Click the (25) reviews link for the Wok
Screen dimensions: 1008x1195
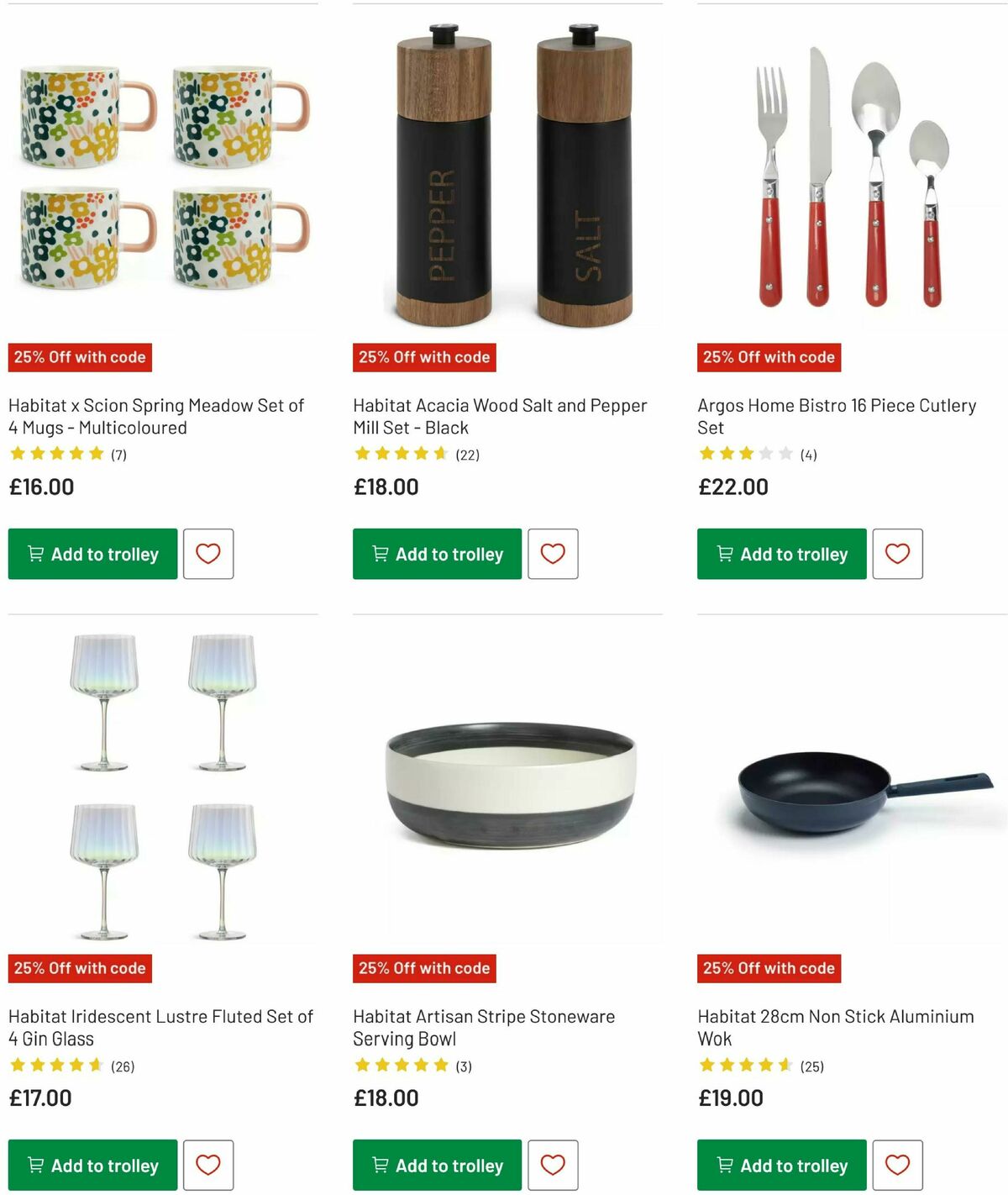(812, 1065)
